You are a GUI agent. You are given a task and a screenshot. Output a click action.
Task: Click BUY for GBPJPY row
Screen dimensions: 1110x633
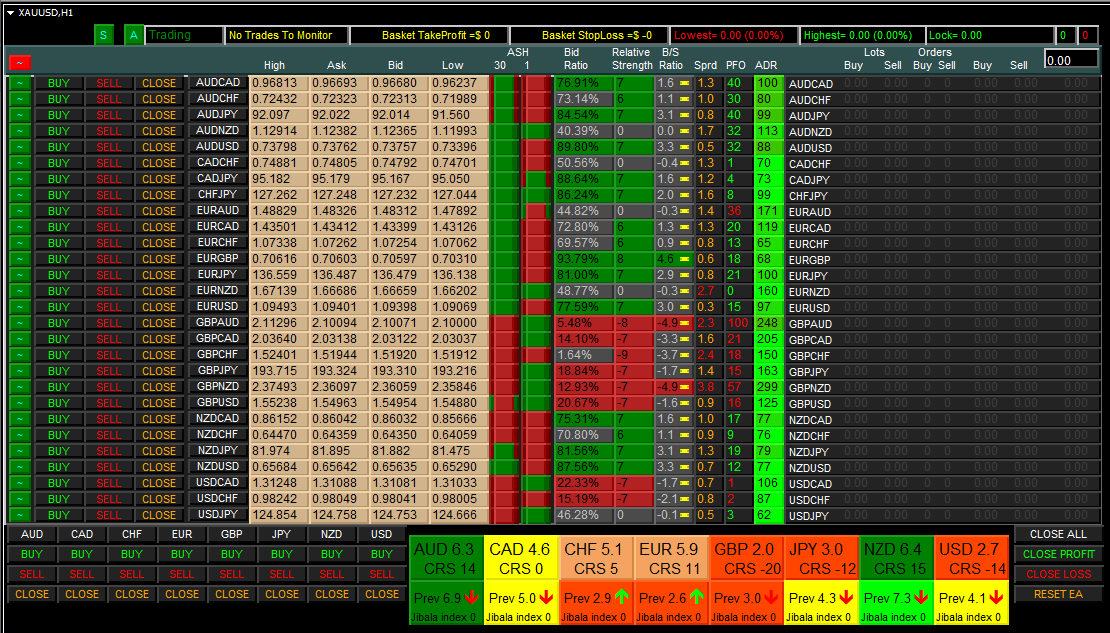(x=59, y=370)
